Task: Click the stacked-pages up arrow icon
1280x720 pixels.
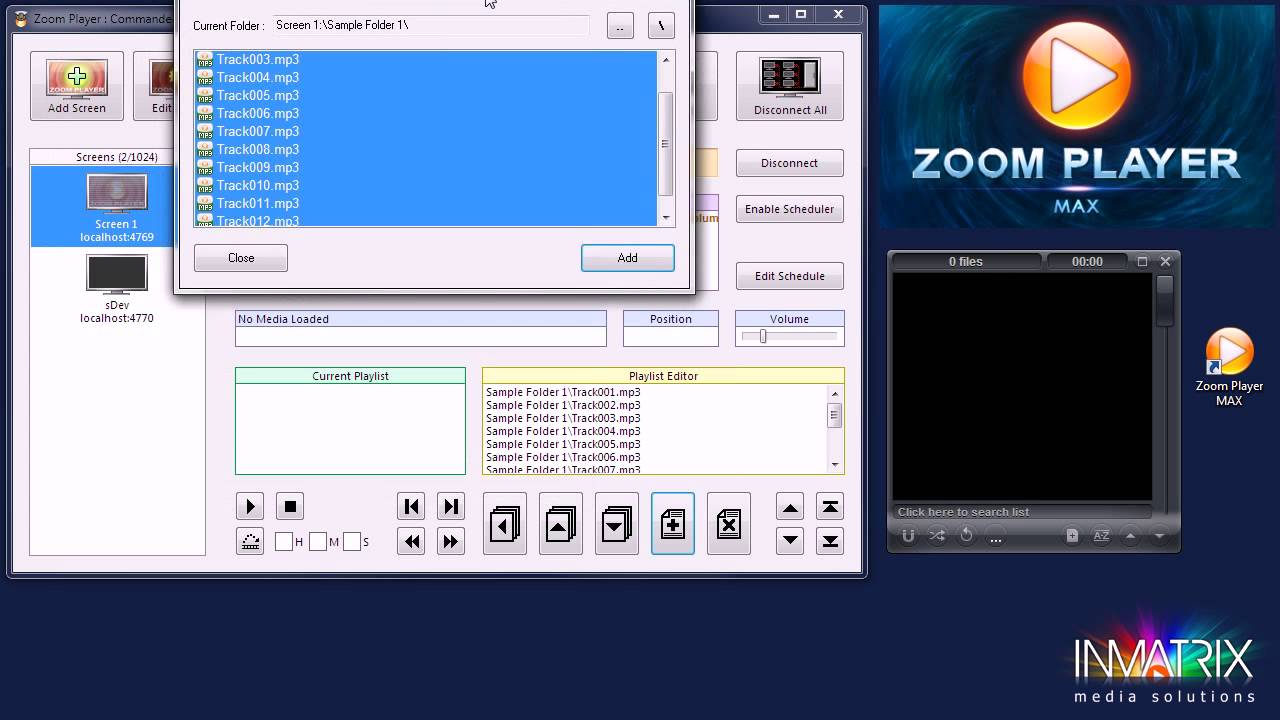Action: pyautogui.click(x=561, y=523)
